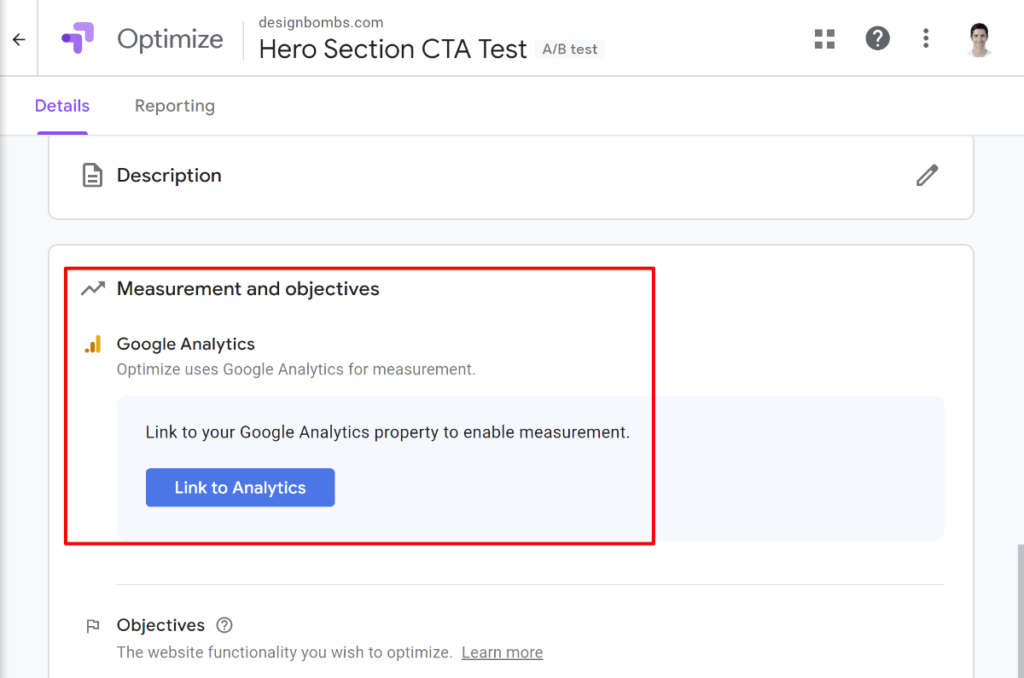Click the page vertical scrollbar

pos(1020,610)
